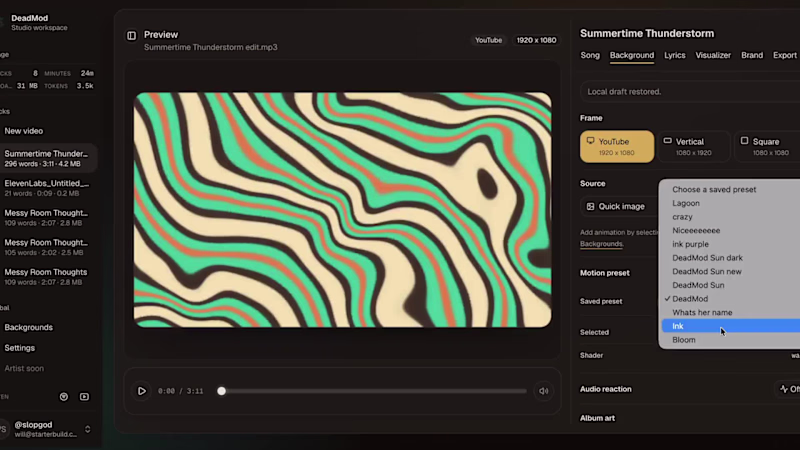Click the Summertime Thunderstorm edit.mp3 filename

[211, 47]
